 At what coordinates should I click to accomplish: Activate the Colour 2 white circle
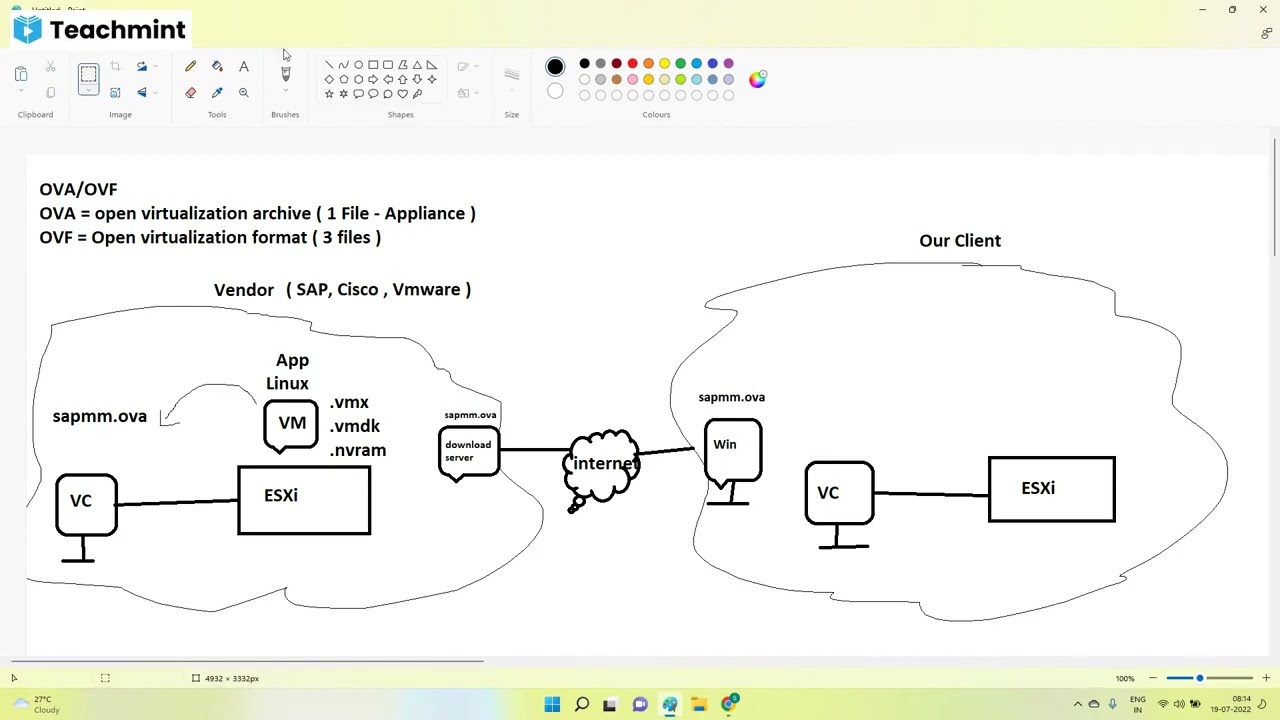[x=555, y=92]
